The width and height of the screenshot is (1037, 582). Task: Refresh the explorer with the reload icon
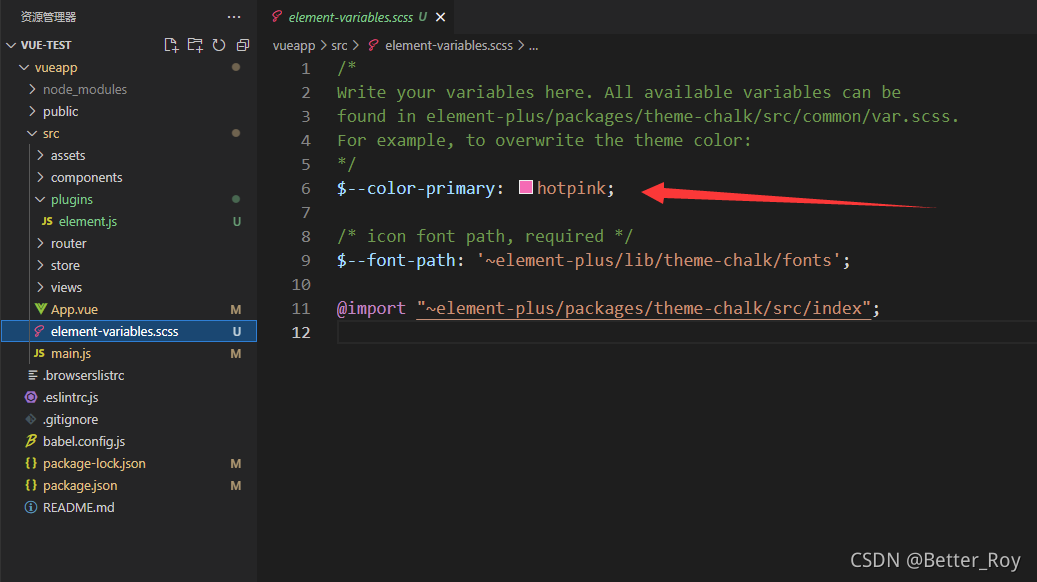[219, 45]
